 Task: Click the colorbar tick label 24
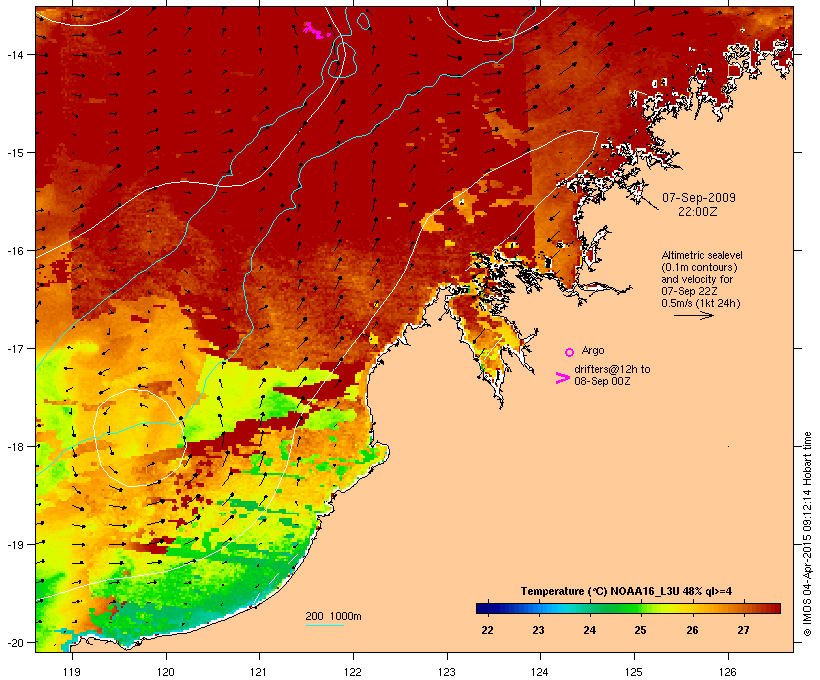coord(589,630)
